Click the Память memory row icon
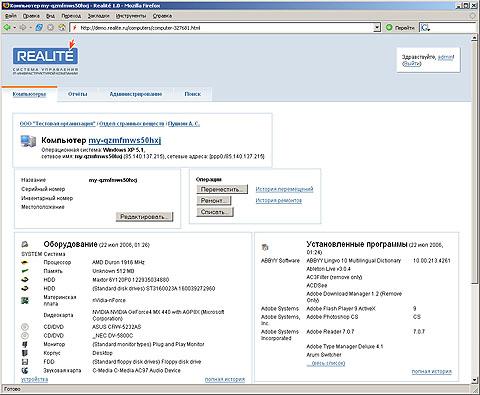This screenshot has height=395, width=480. [25, 271]
